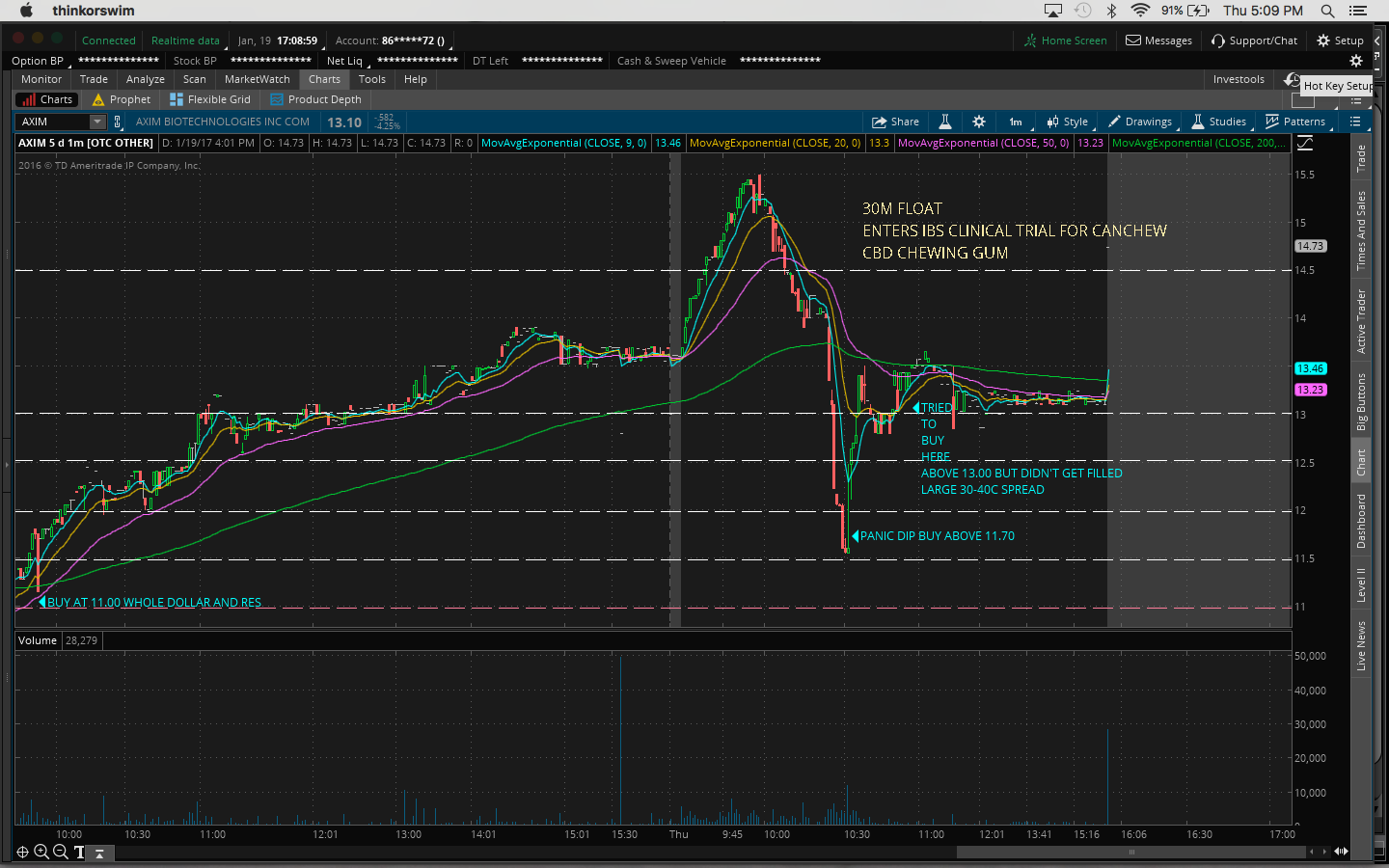Click the Home Screen link
The height and width of the screenshot is (868, 1389).
tap(1066, 41)
